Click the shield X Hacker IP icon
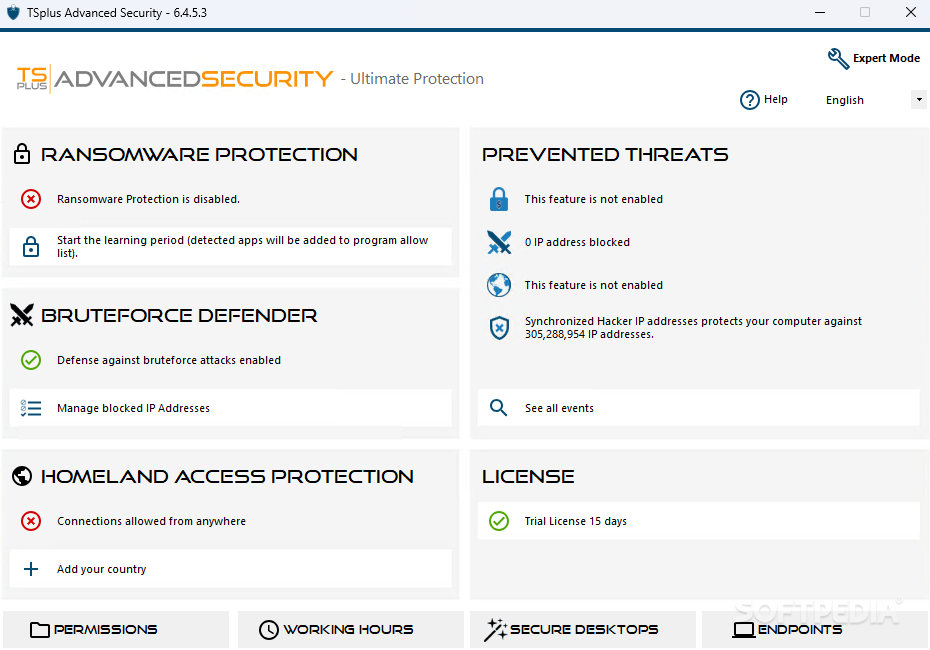 pyautogui.click(x=499, y=327)
